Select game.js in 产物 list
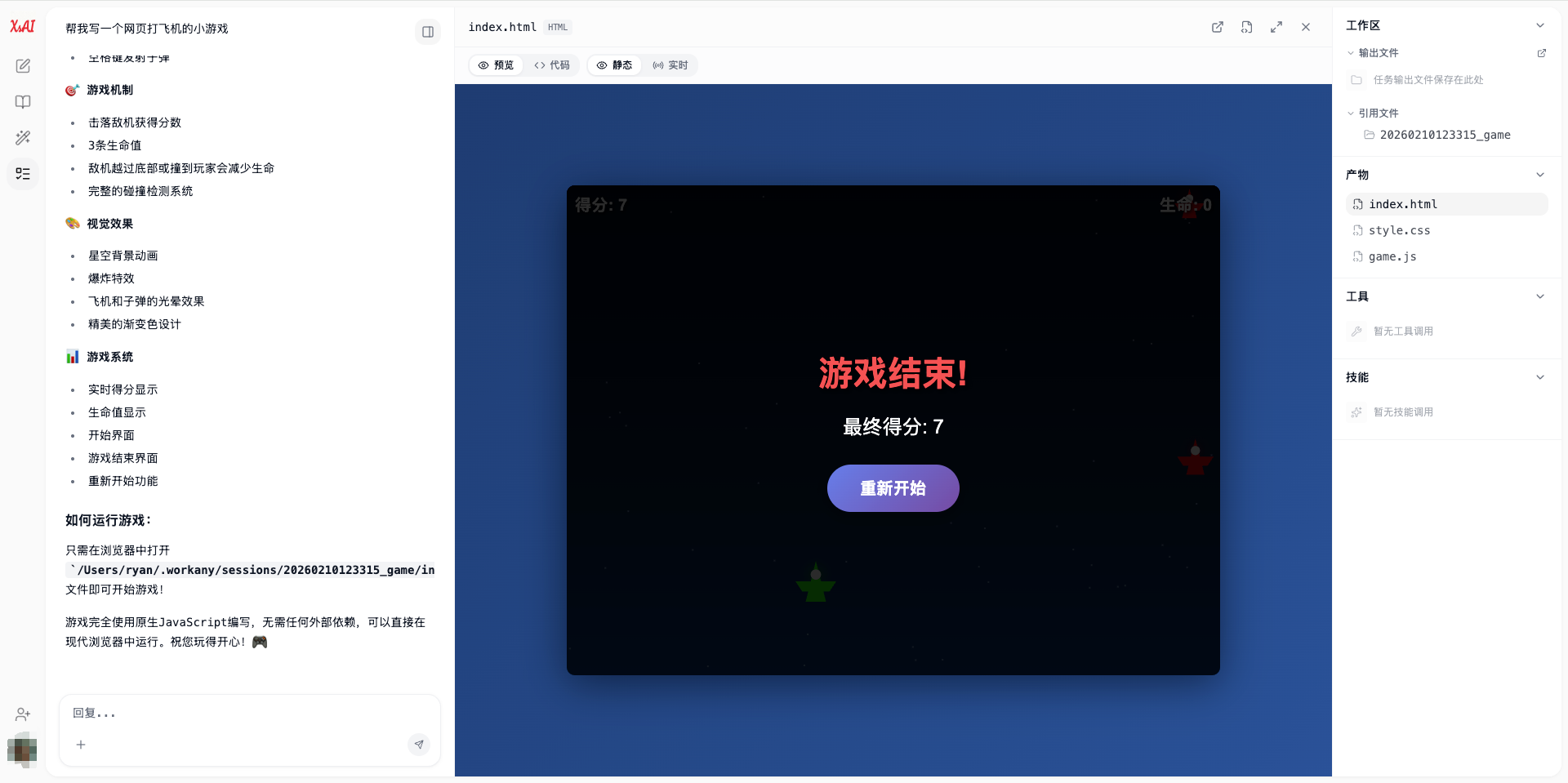The height and width of the screenshot is (783, 1568). tap(1446, 256)
